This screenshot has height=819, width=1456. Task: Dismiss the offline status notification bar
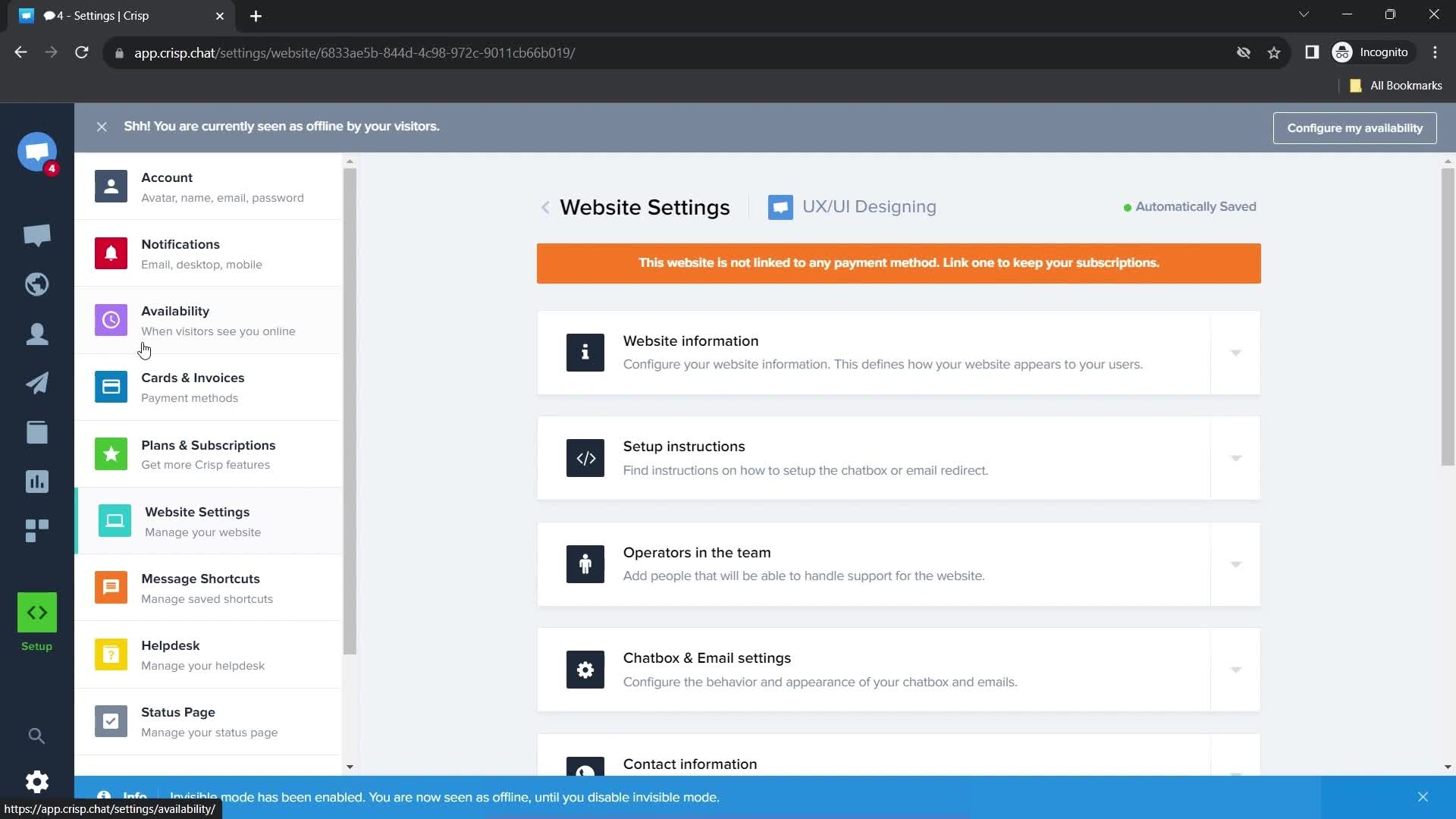(101, 126)
